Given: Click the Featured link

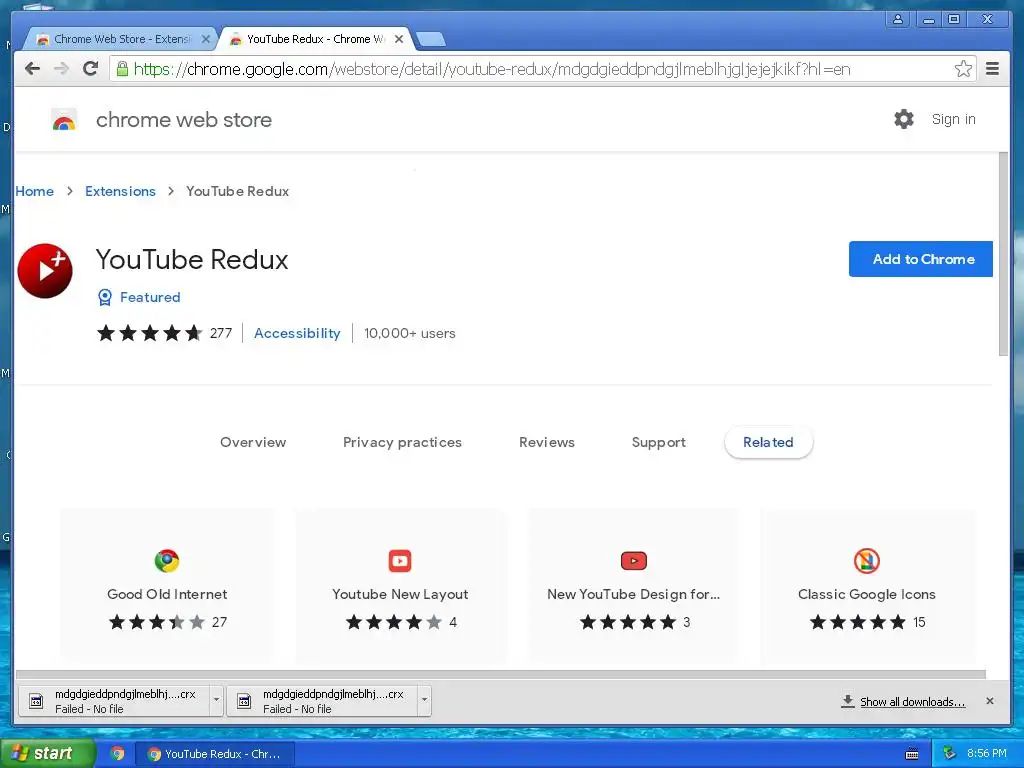Looking at the screenshot, I should coord(150,297).
